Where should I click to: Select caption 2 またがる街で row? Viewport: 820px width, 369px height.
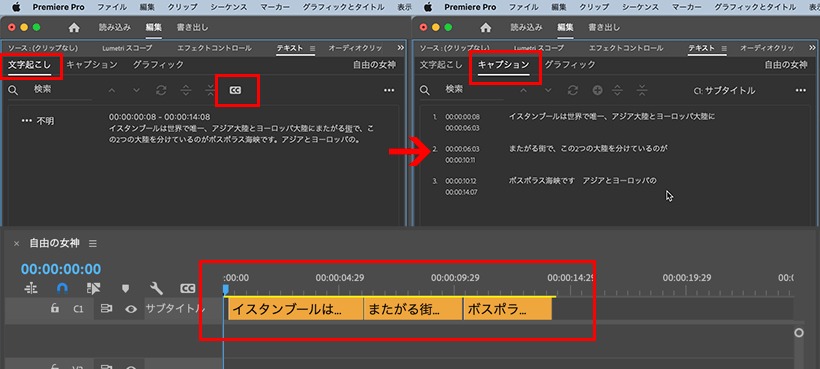(611, 155)
